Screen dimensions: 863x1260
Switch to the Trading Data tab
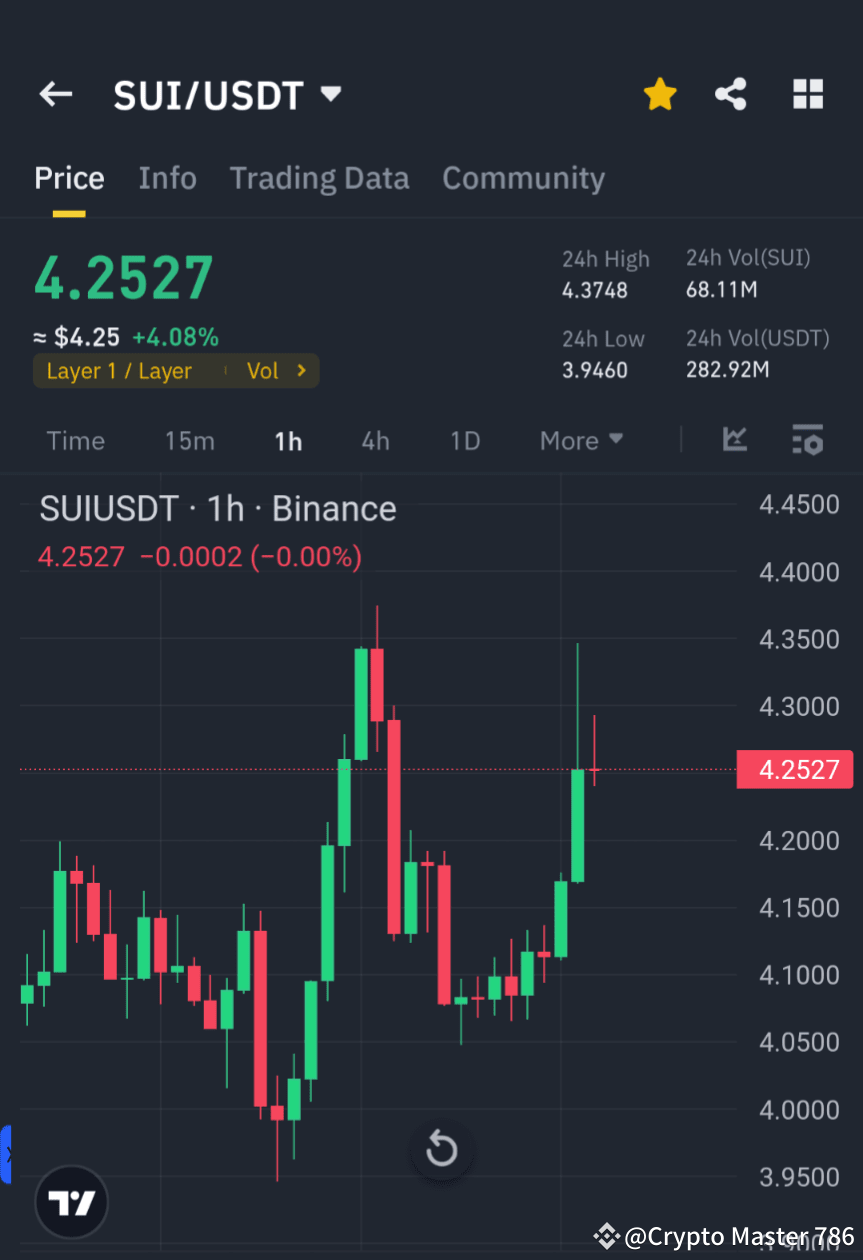tap(319, 178)
